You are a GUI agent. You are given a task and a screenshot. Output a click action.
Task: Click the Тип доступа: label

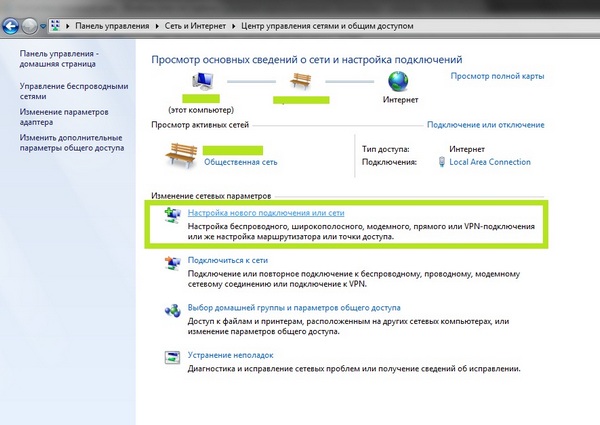(x=385, y=149)
